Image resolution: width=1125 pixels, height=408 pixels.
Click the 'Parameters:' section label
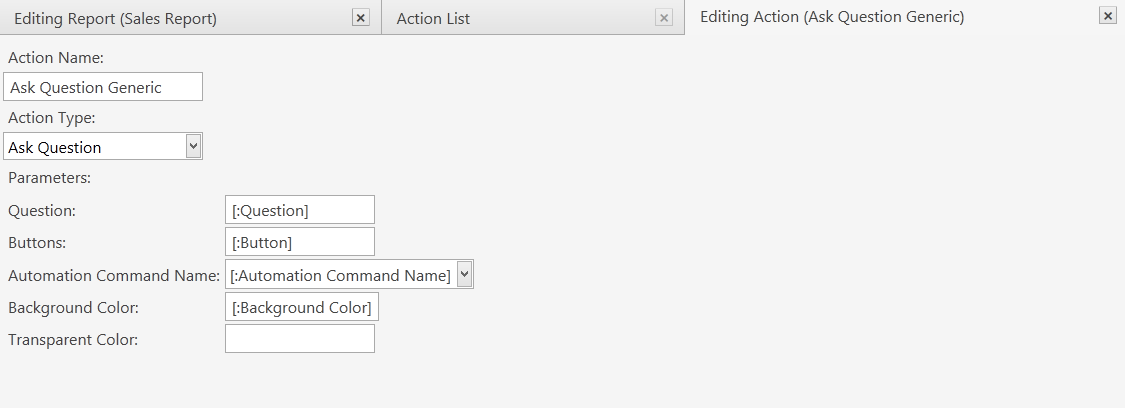click(50, 178)
